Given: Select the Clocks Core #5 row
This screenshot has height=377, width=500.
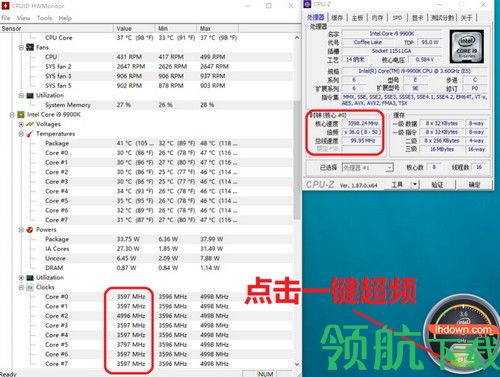Looking at the screenshot, I should (x=147, y=345).
